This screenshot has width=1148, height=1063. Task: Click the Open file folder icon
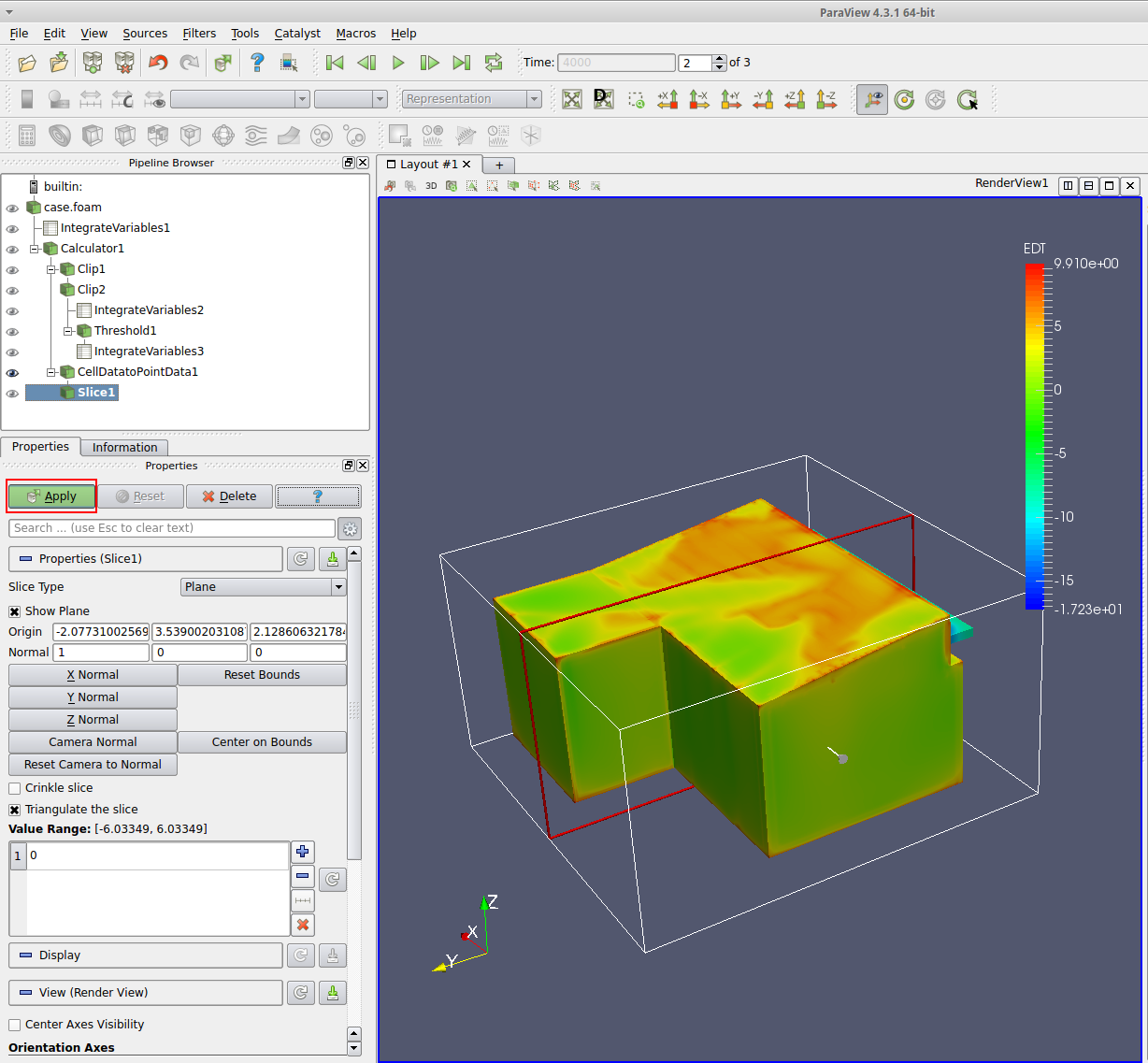pyautogui.click(x=27, y=63)
